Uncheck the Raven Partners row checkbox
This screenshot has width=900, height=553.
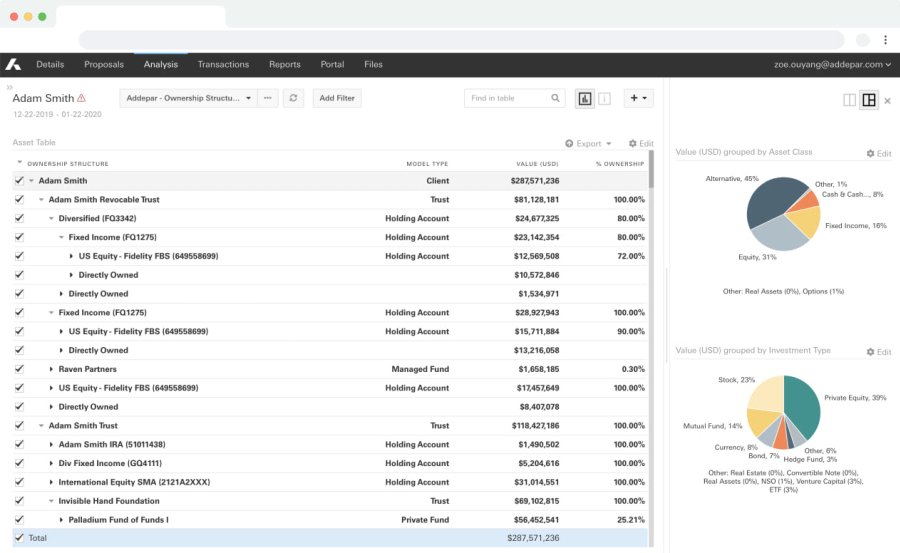[19, 369]
